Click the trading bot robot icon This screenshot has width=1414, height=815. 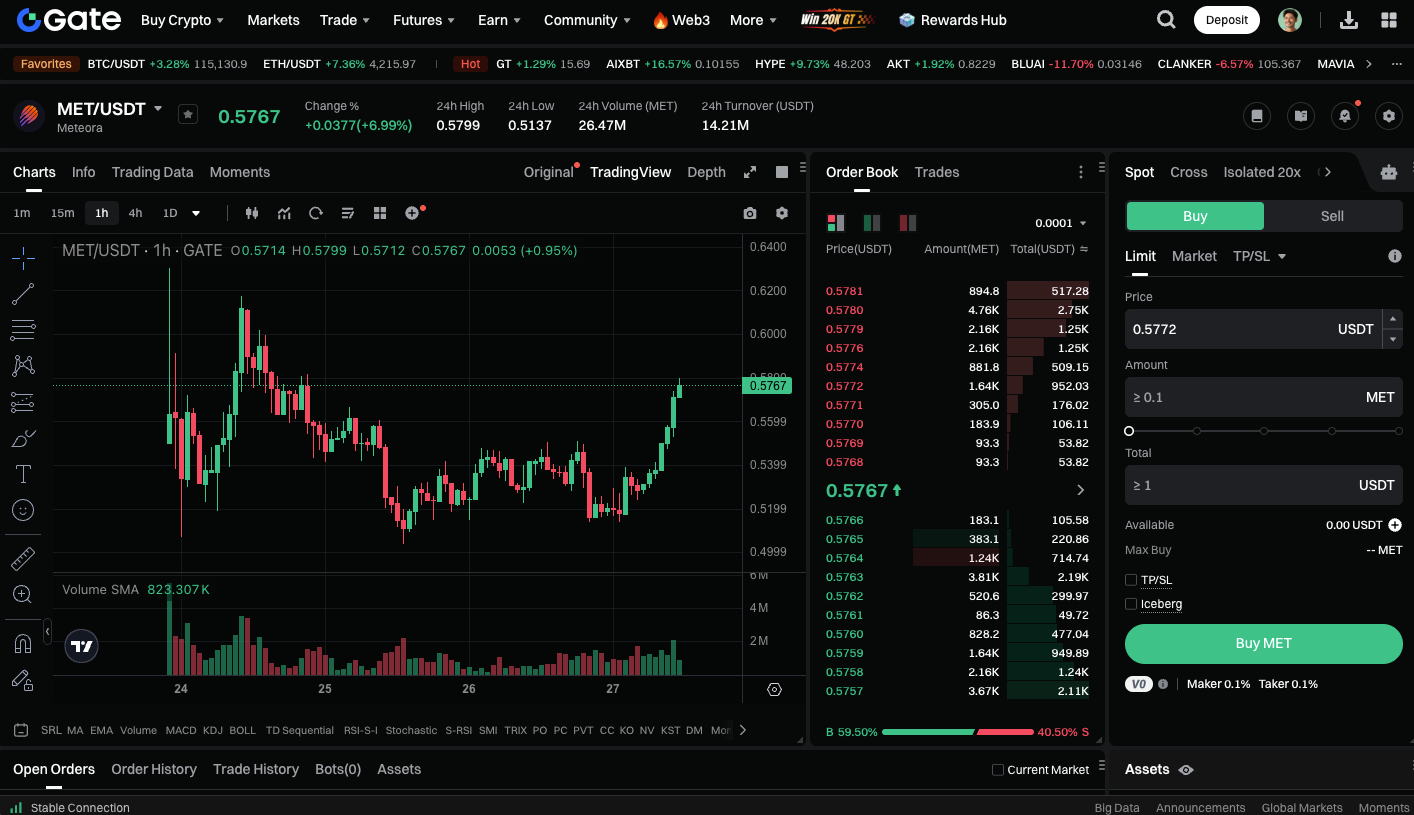pyautogui.click(x=1388, y=172)
